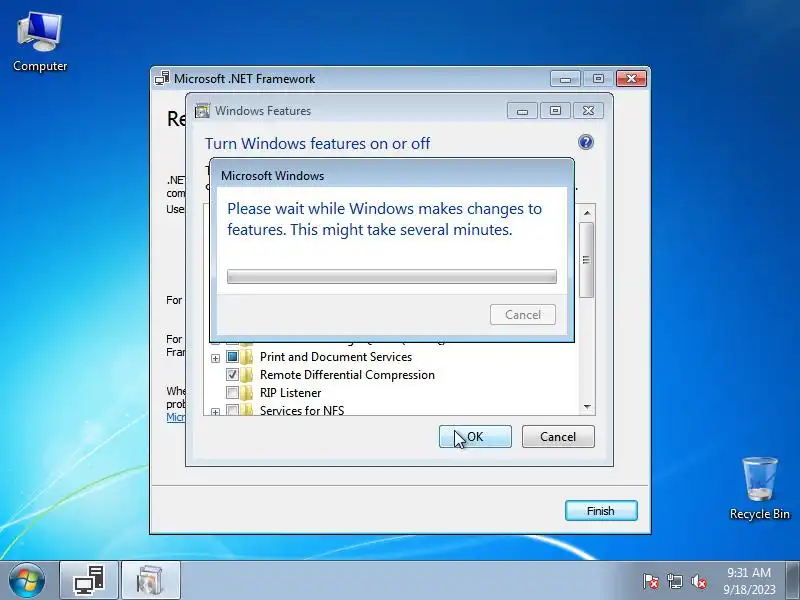The width and height of the screenshot is (800, 600).
Task: Click Finish in the .NET Framework window
Action: click(601, 511)
